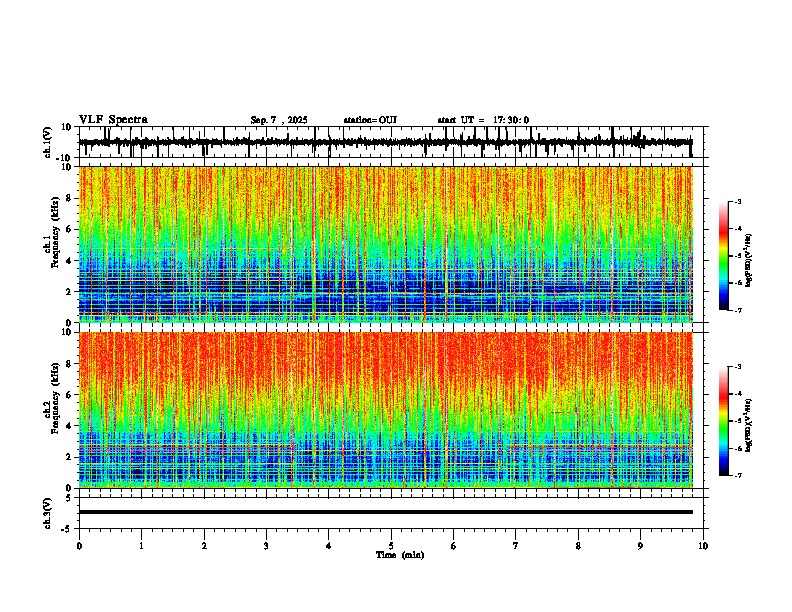Click the log(PSD) unit label beside ch.2 color bar

coord(749,425)
